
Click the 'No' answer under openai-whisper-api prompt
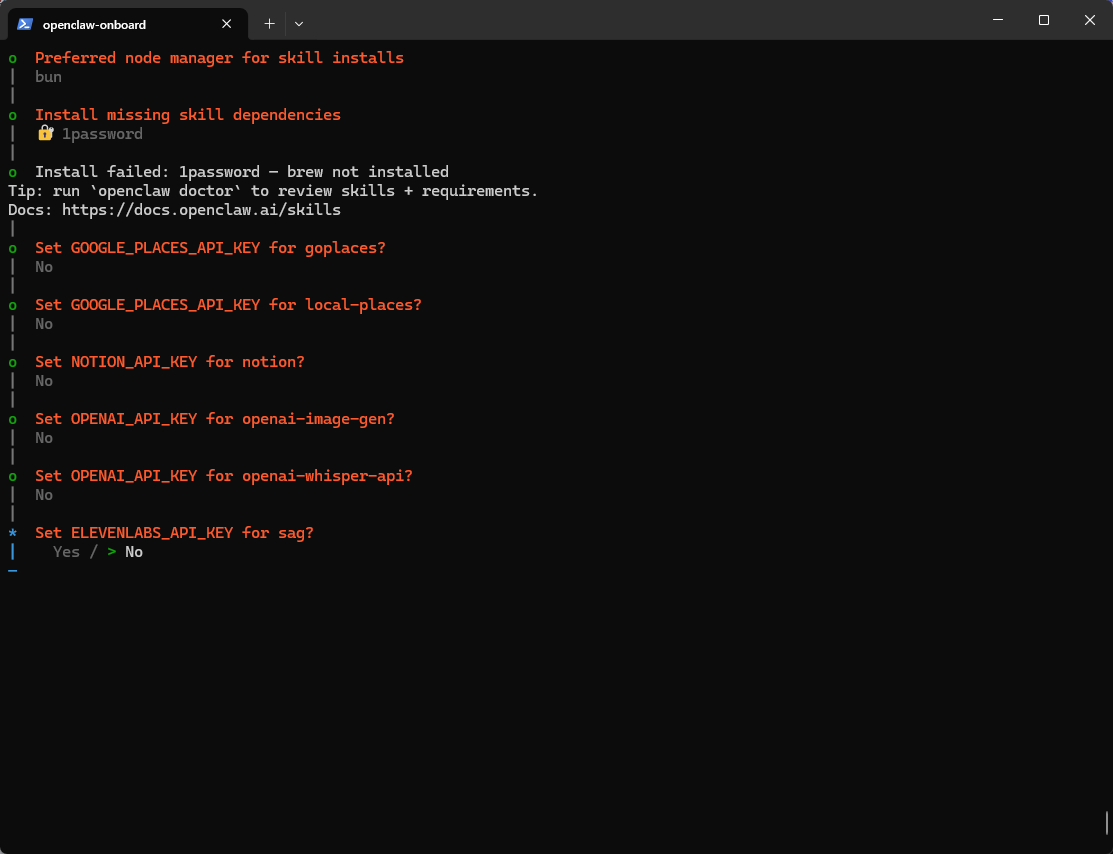point(44,495)
